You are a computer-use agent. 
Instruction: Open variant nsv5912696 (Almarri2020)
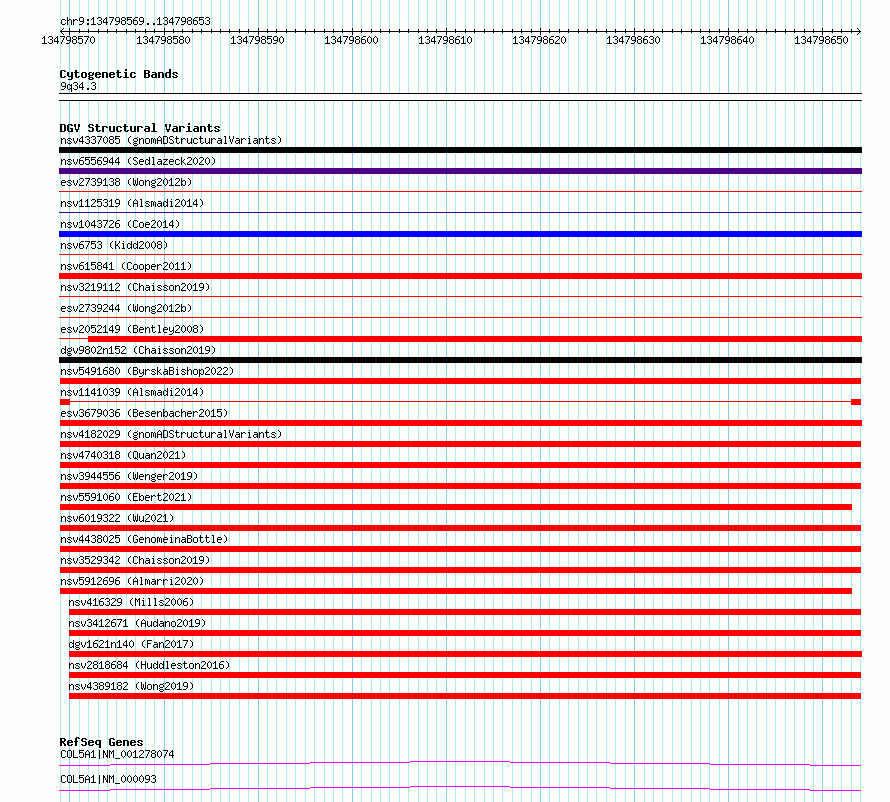[132, 581]
